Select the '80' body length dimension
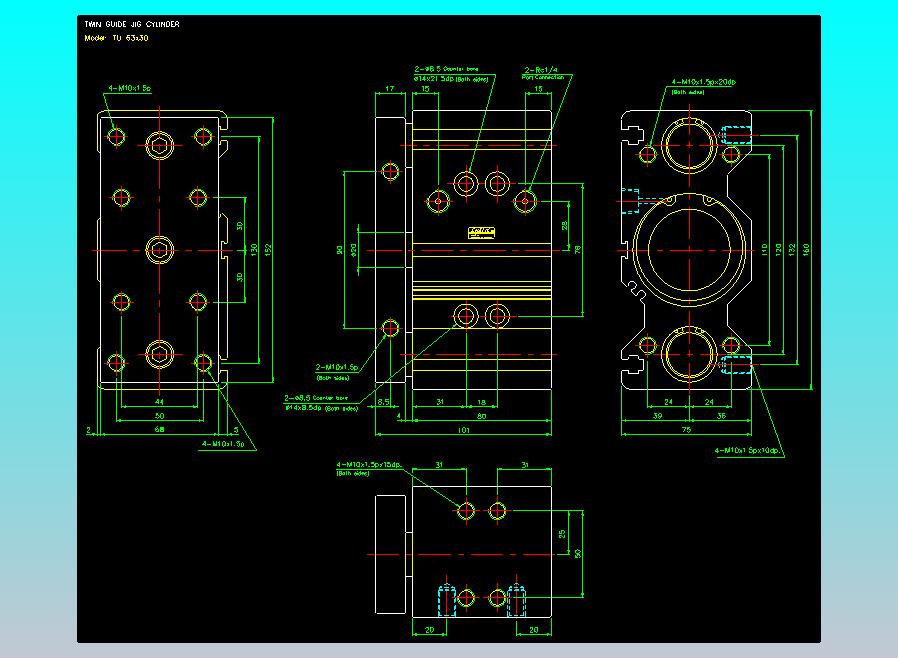 482,416
